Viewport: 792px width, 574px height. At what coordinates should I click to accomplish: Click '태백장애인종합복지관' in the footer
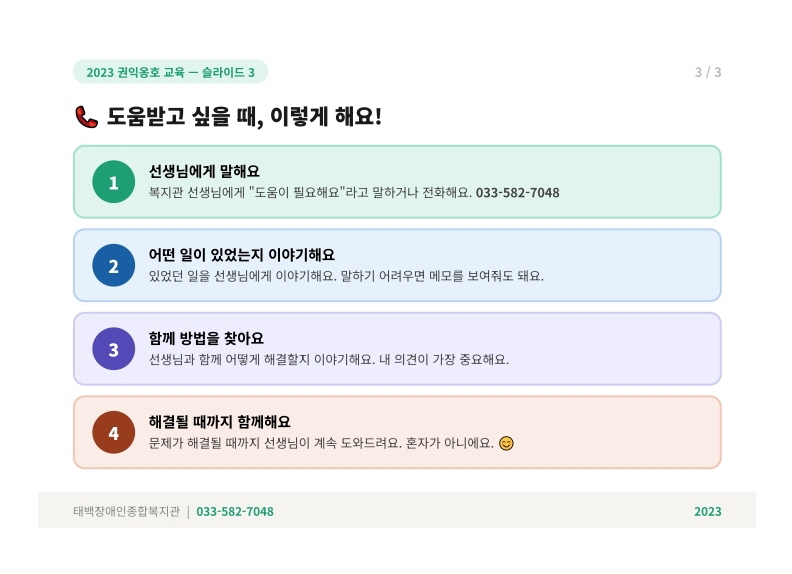pos(126,512)
